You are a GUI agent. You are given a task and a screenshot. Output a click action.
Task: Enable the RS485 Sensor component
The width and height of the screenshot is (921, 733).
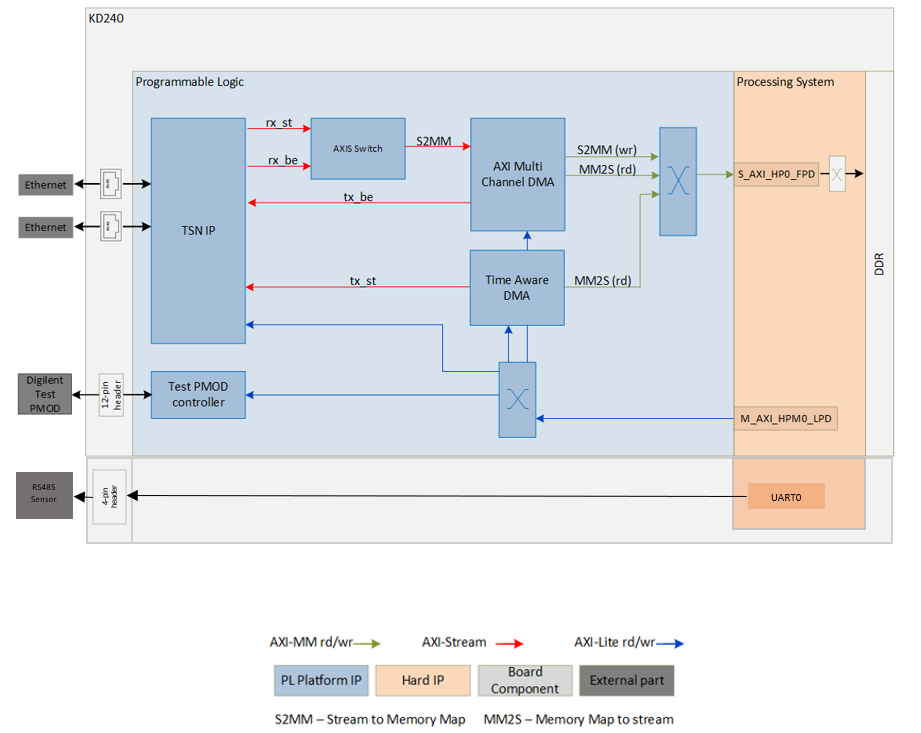click(x=43, y=494)
